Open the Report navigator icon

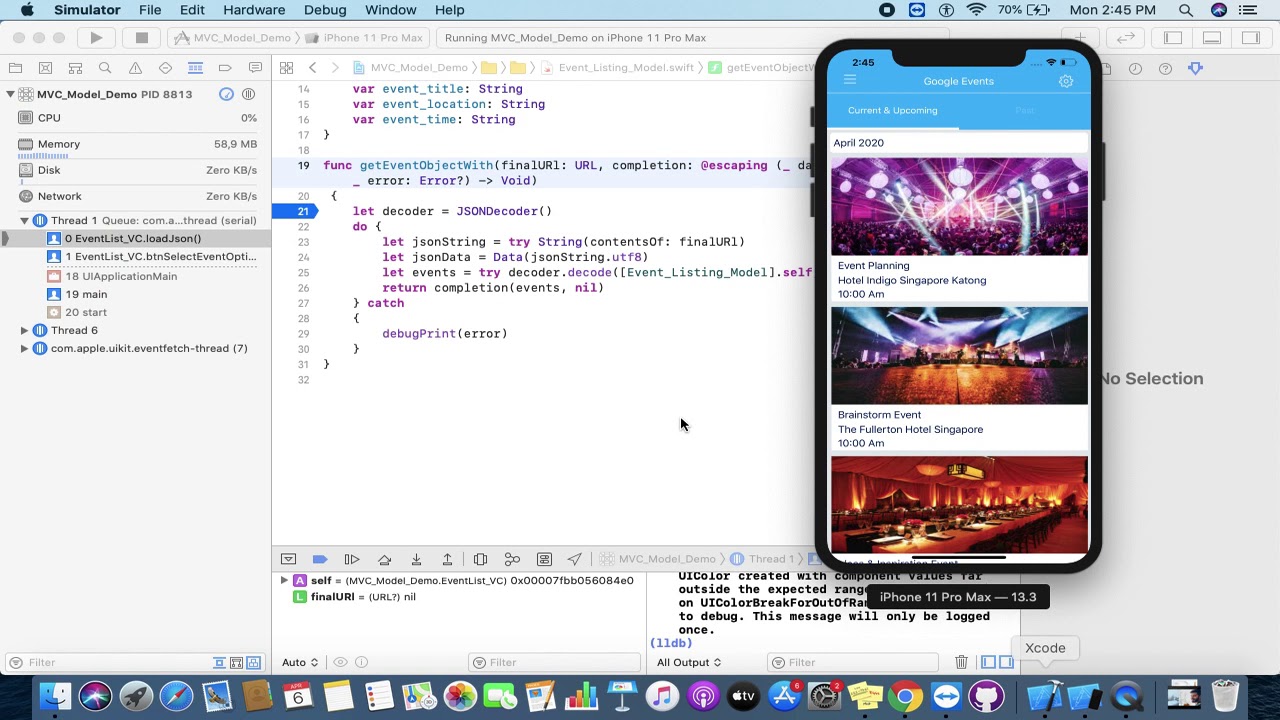(x=255, y=68)
